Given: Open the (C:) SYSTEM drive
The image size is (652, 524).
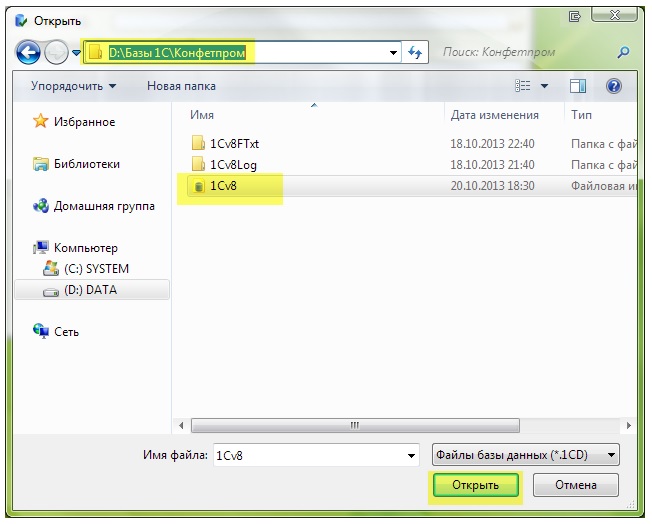Looking at the screenshot, I should [x=96, y=269].
